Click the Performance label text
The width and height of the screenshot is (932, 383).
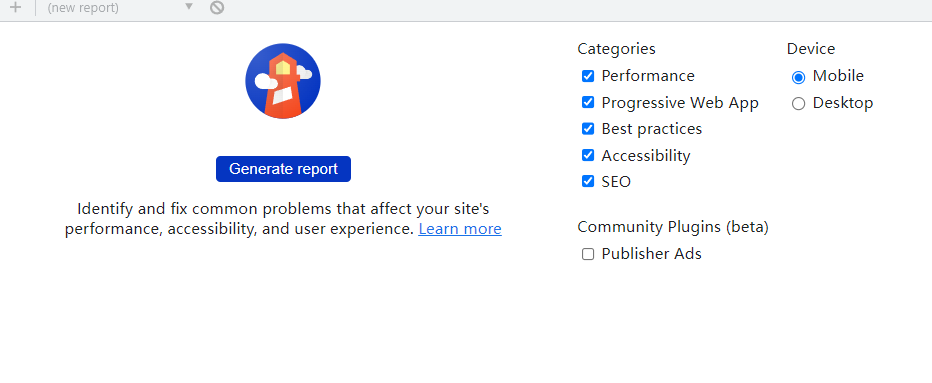648,76
